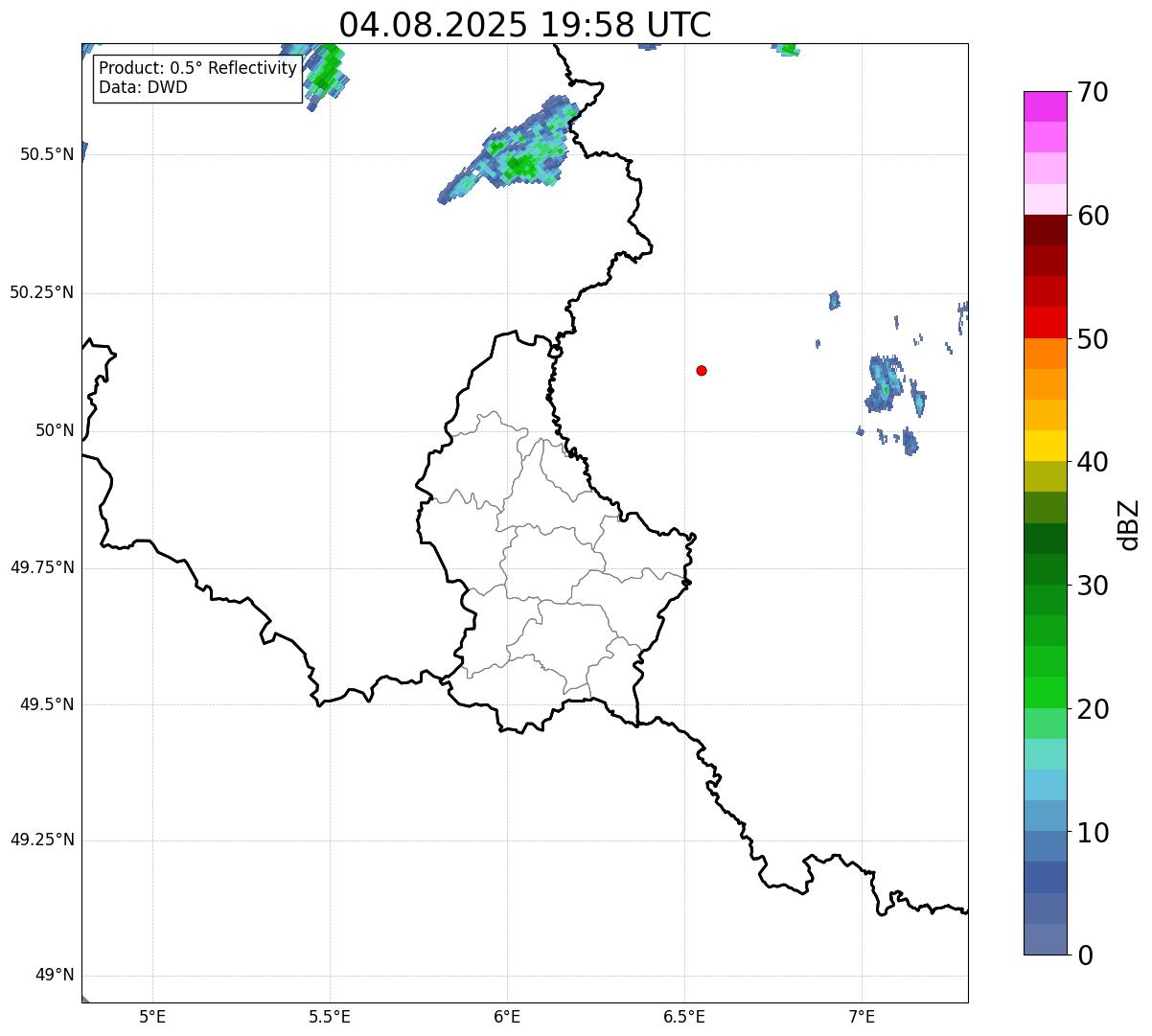Click the red station marker dot

tap(702, 370)
